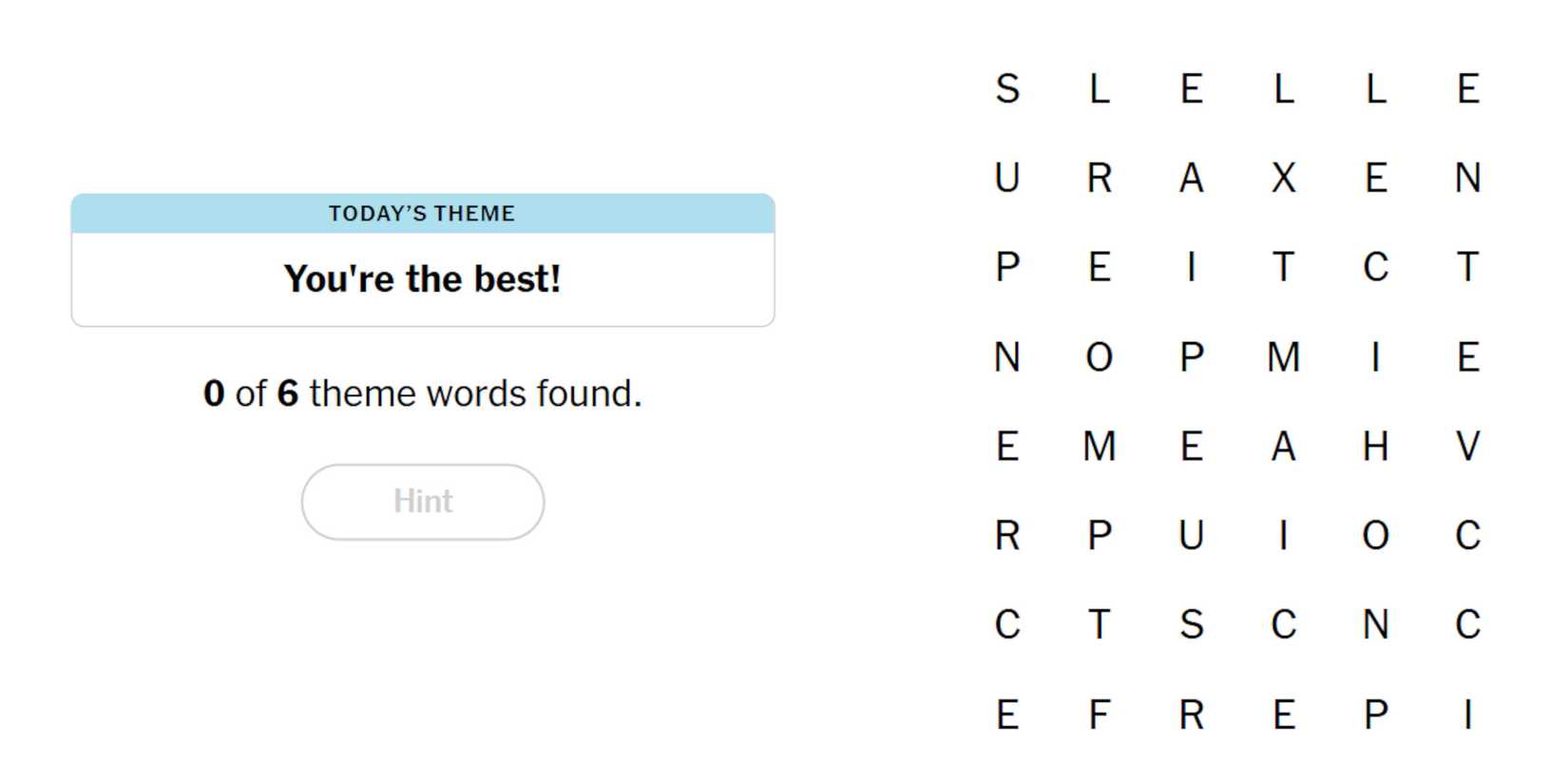Screen dimensions: 1568x784
Task: Click the "You're the best!" theme text
Action: coord(423,279)
